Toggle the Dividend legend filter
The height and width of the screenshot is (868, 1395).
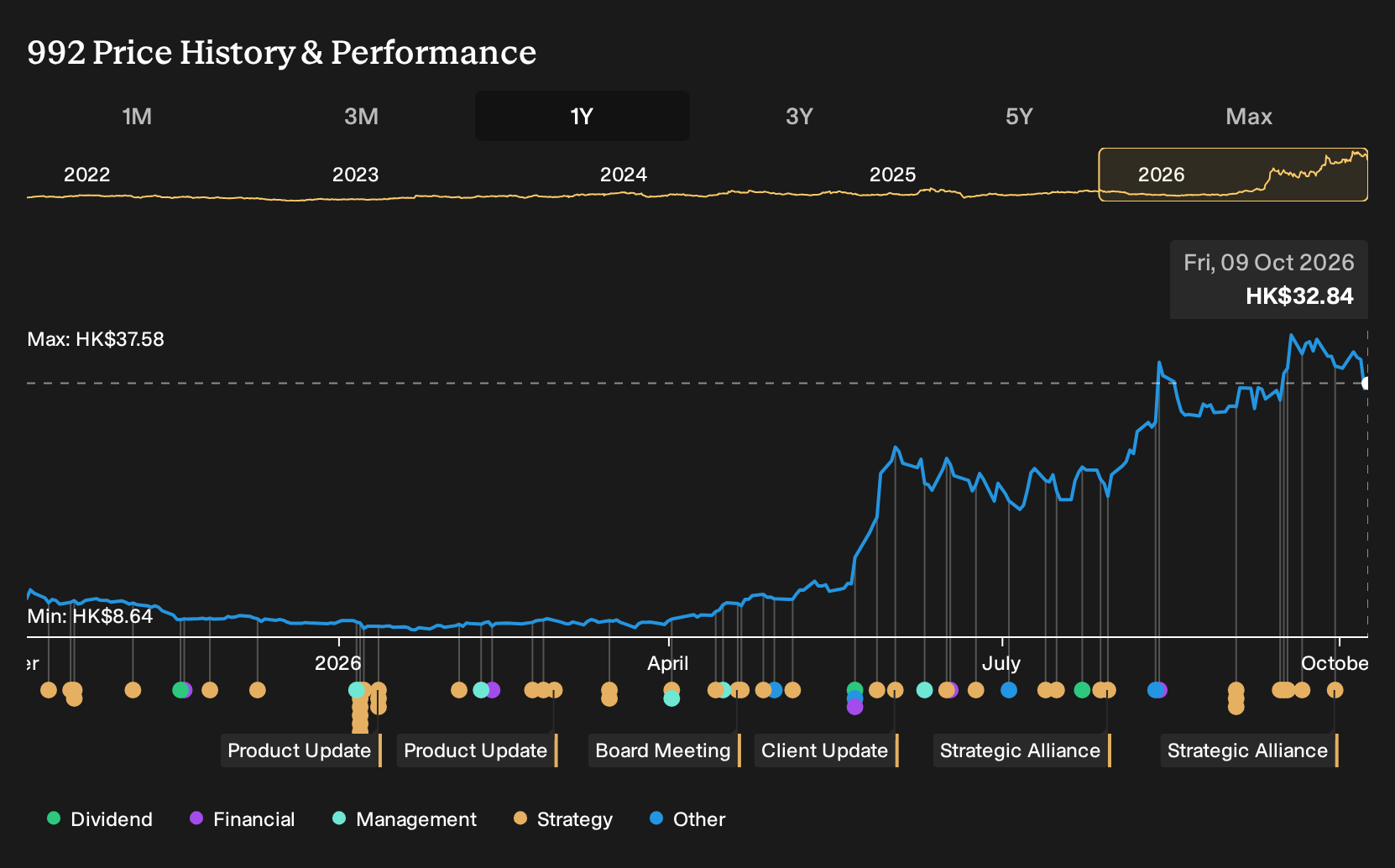click(100, 818)
